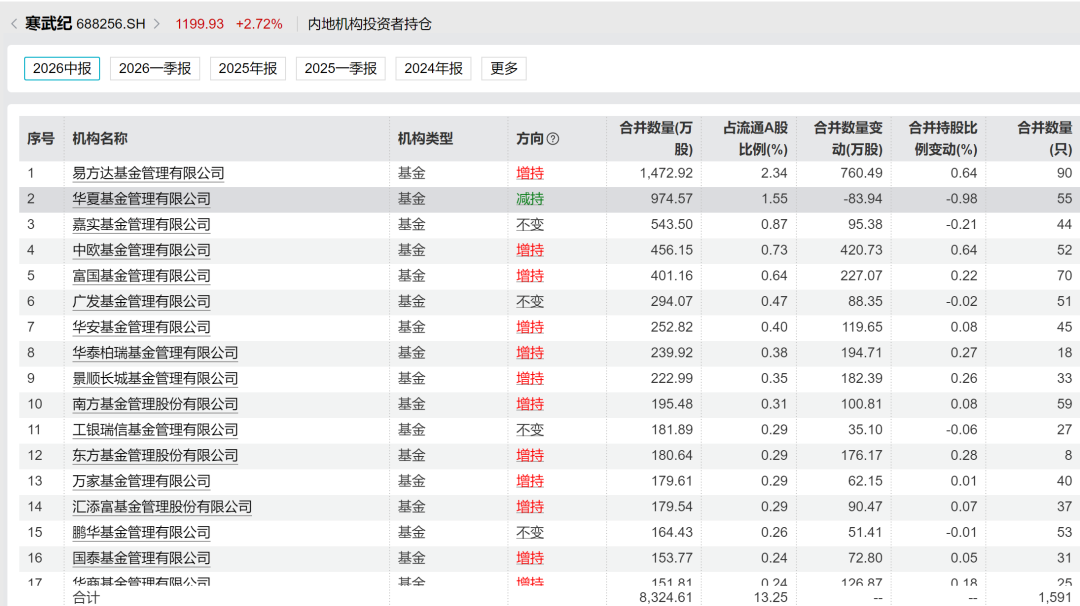Sort by 合并数量变动(万股) column header
1080x606 pixels.
848,139
